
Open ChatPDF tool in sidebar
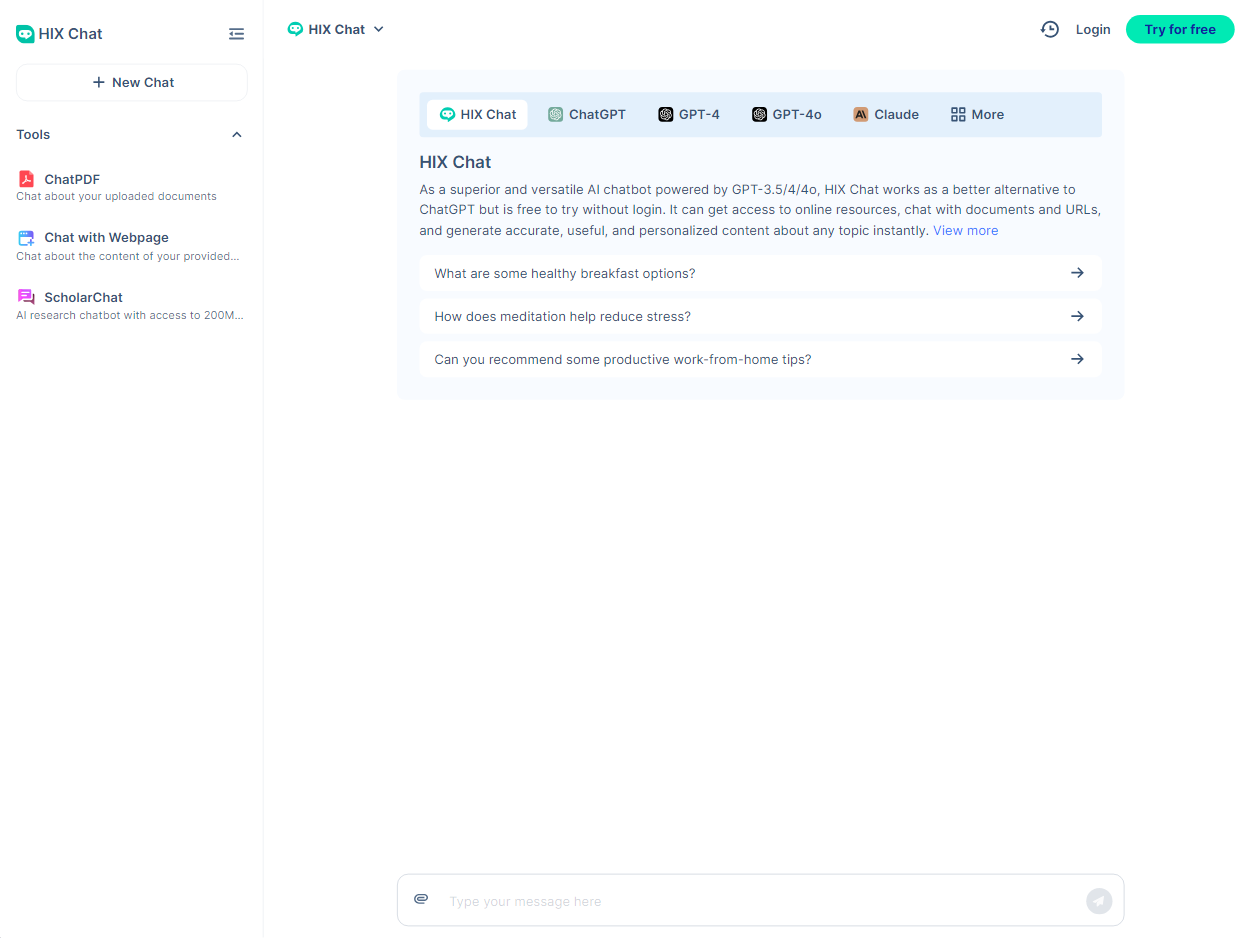tap(72, 180)
